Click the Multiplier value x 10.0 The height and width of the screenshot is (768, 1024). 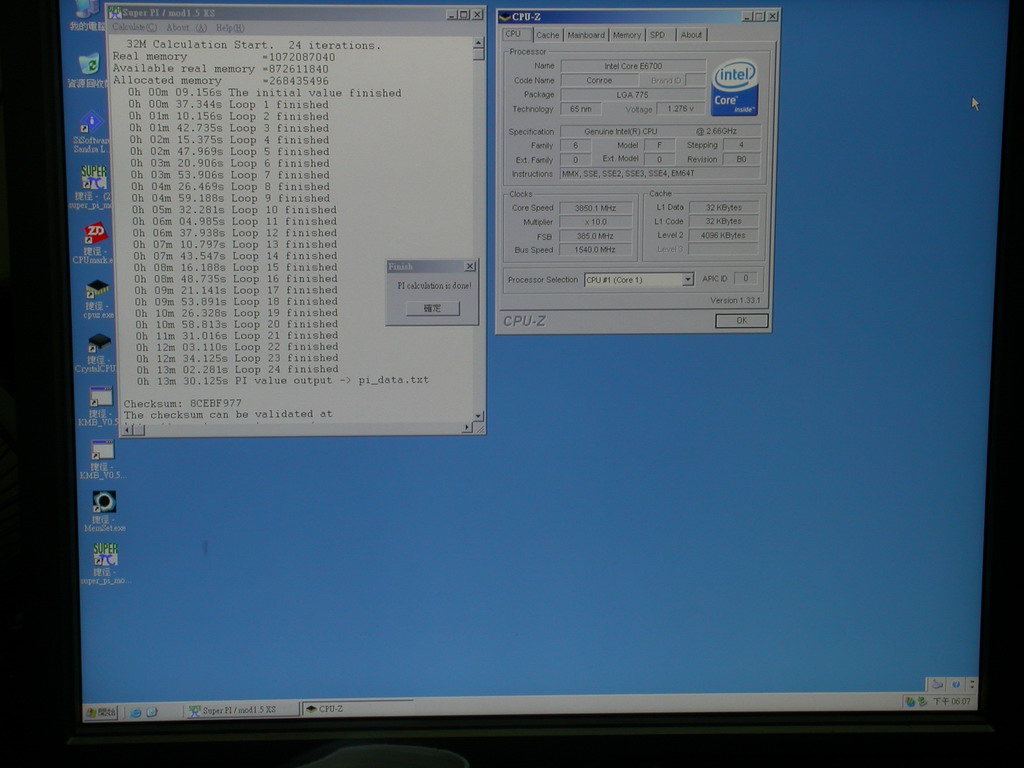click(x=596, y=222)
